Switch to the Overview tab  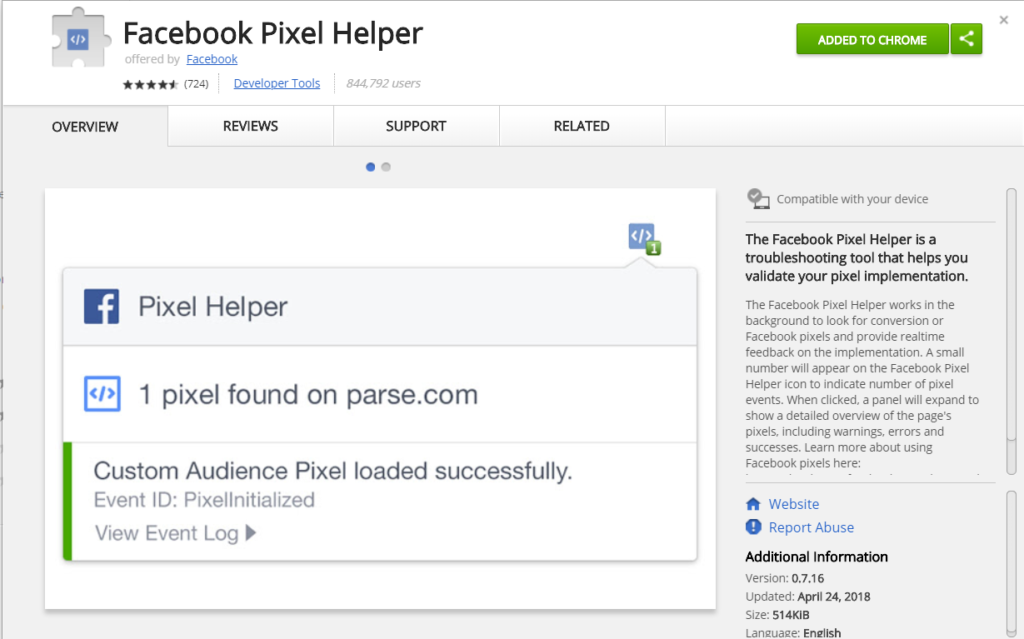(x=85, y=126)
